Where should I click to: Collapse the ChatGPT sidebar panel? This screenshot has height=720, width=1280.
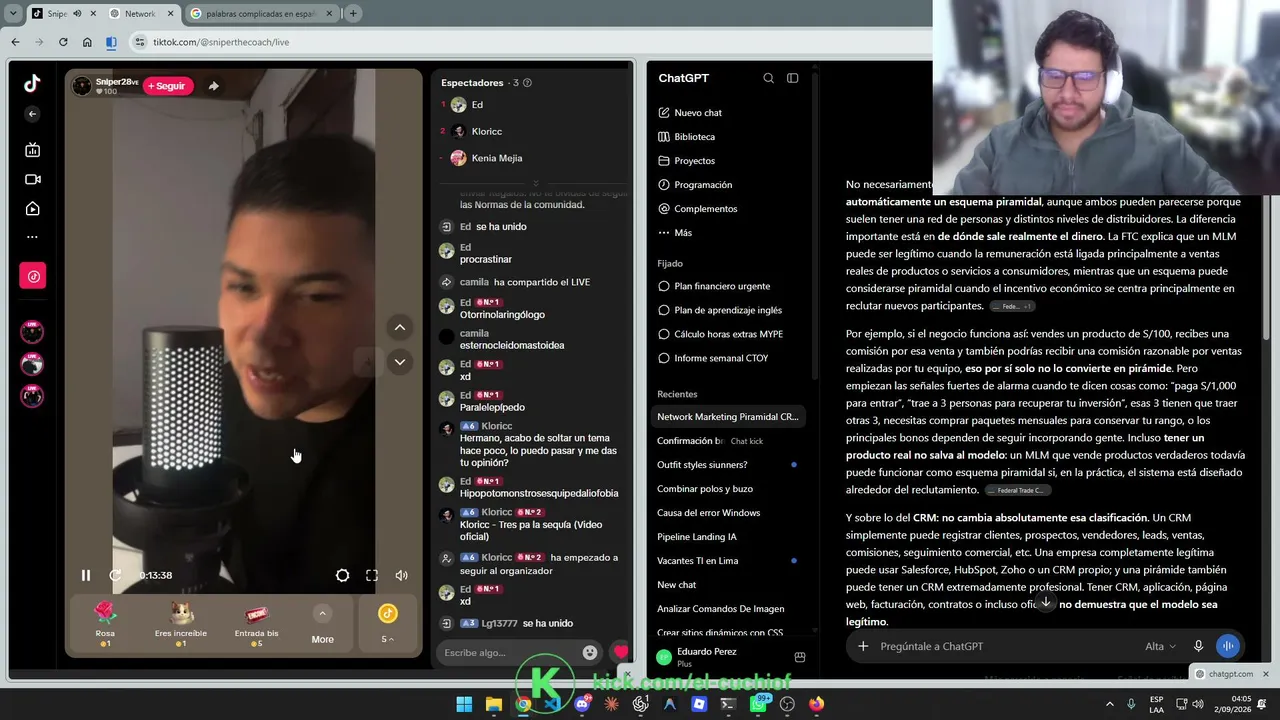793,78
